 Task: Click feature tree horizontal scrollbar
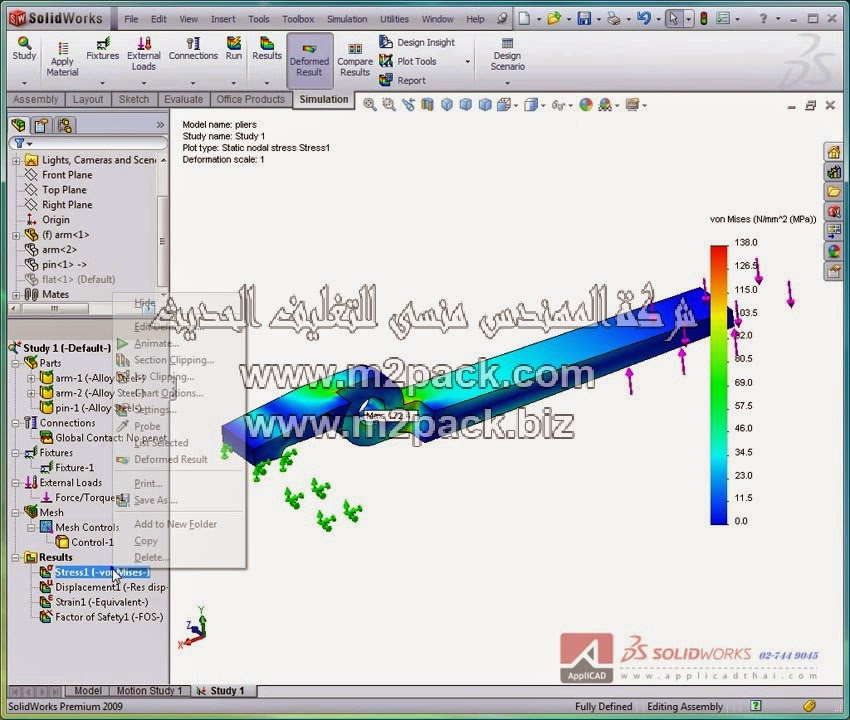tap(54, 308)
